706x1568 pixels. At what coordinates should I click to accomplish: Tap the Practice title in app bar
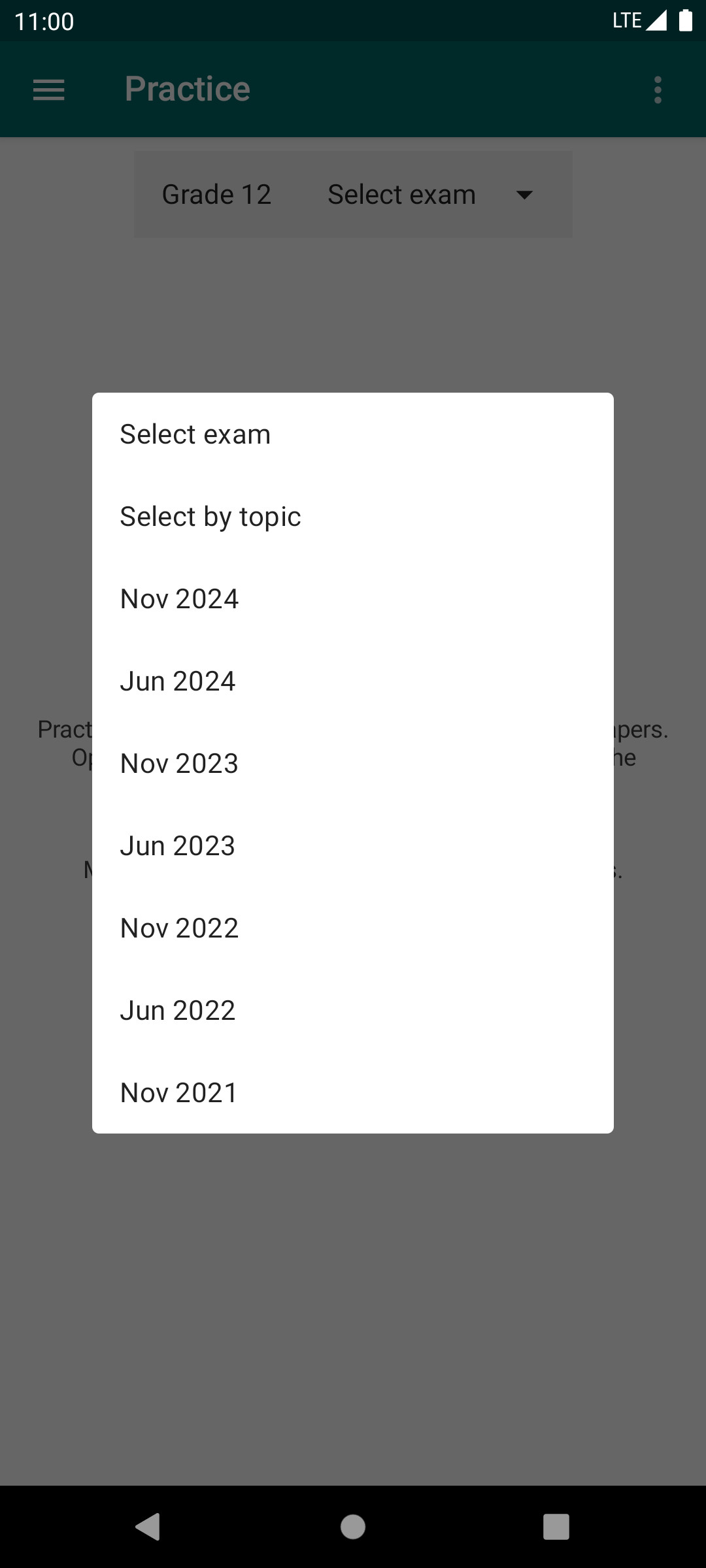point(188,89)
